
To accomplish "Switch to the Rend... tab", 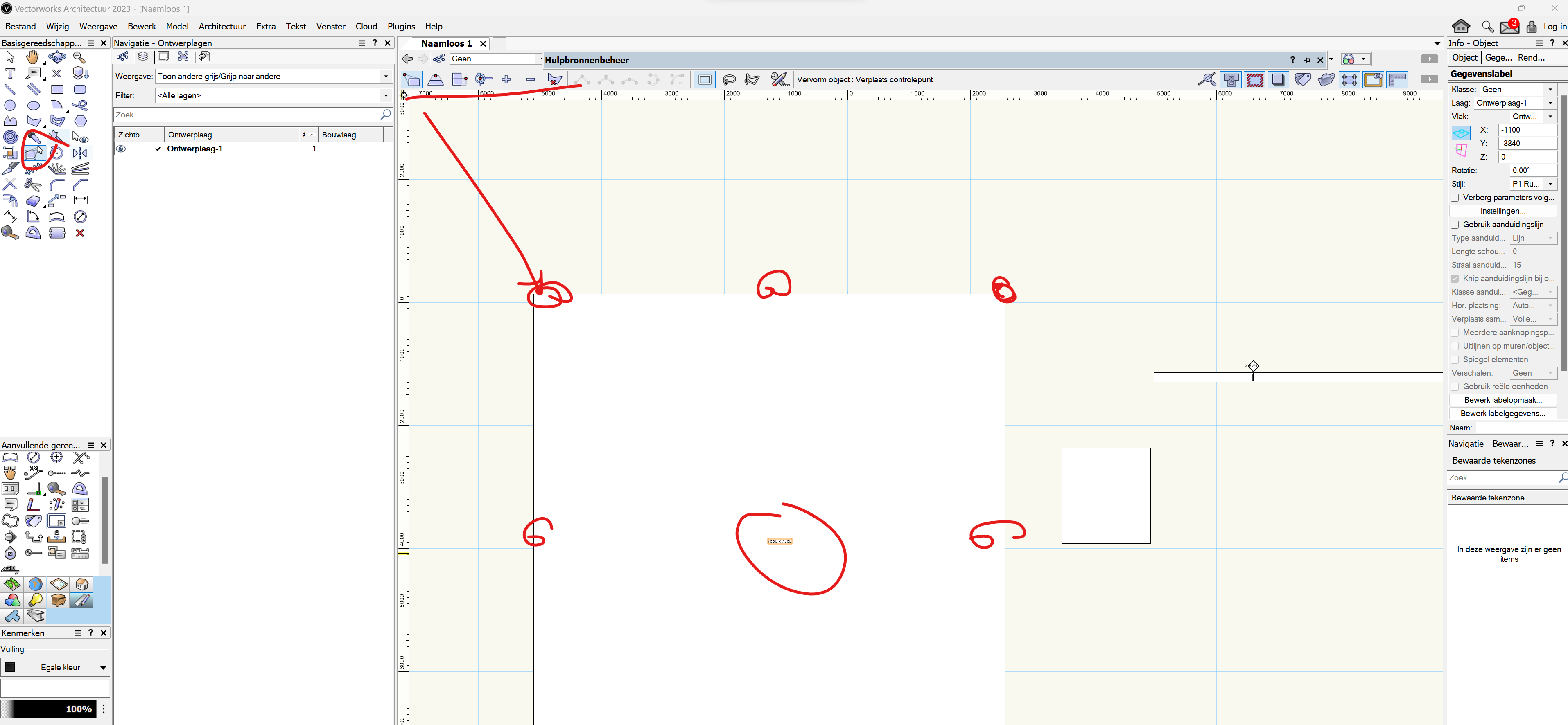I will [x=1530, y=57].
